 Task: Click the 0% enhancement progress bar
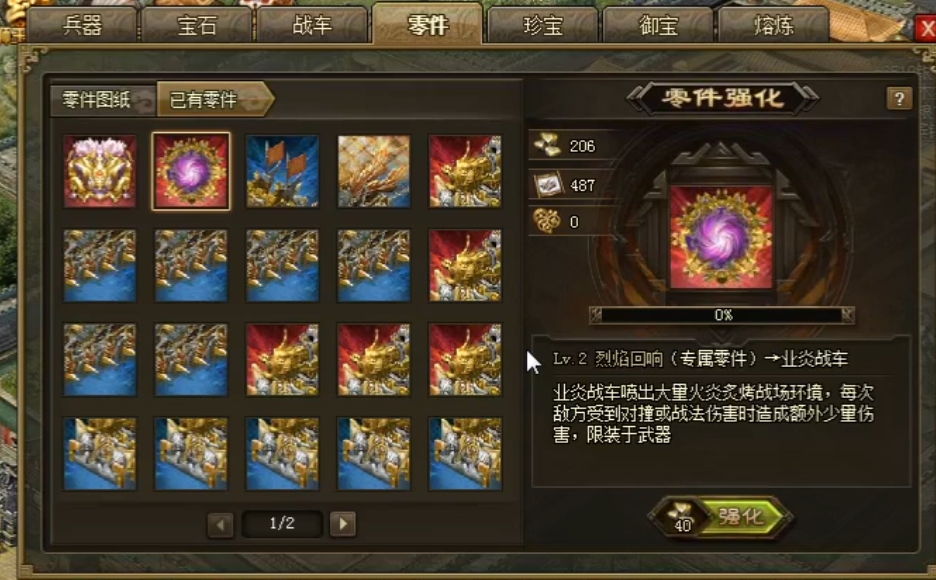tap(722, 314)
